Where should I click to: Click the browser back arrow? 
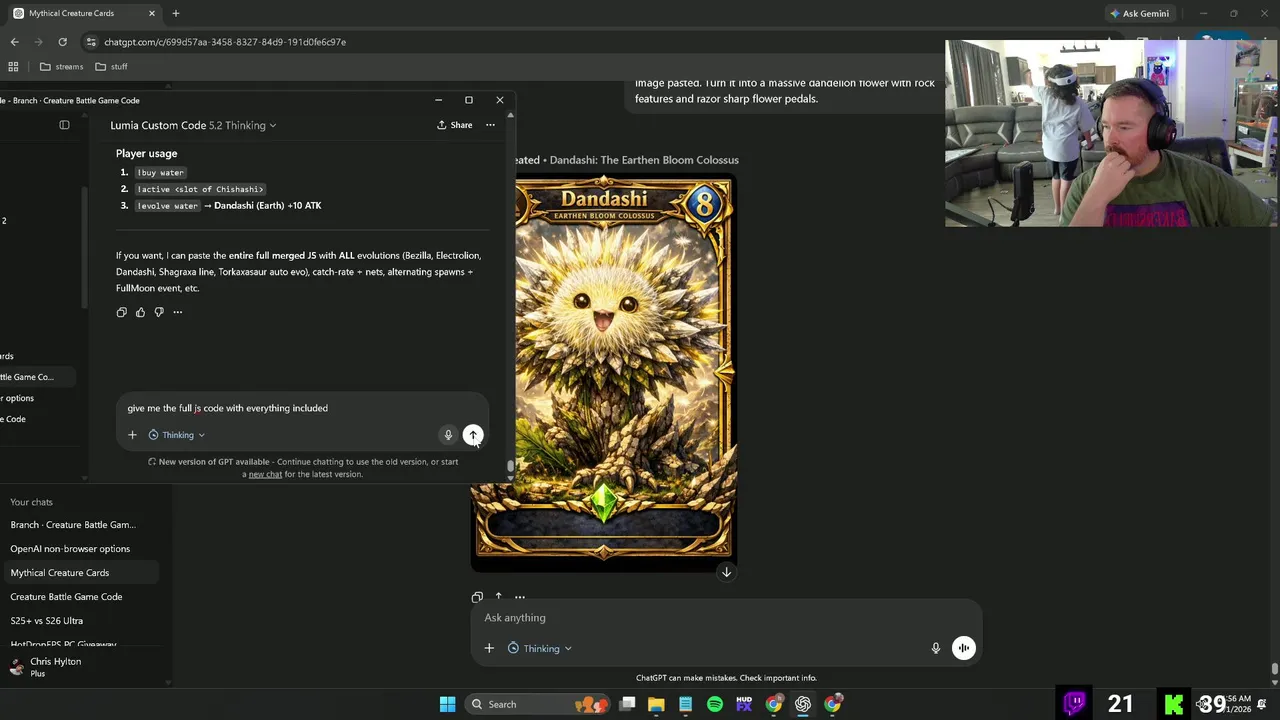(14, 42)
